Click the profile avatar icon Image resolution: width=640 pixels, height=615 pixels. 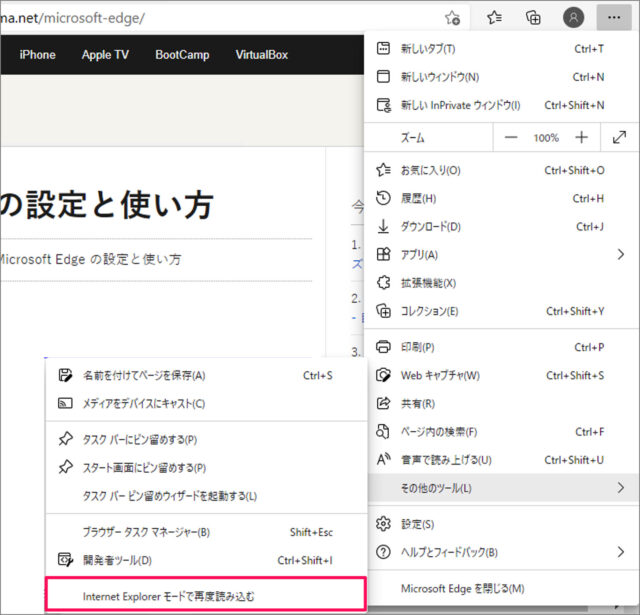coord(573,18)
